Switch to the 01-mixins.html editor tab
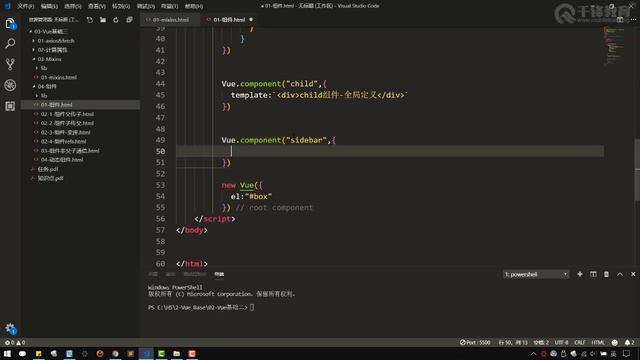 [x=171, y=20]
